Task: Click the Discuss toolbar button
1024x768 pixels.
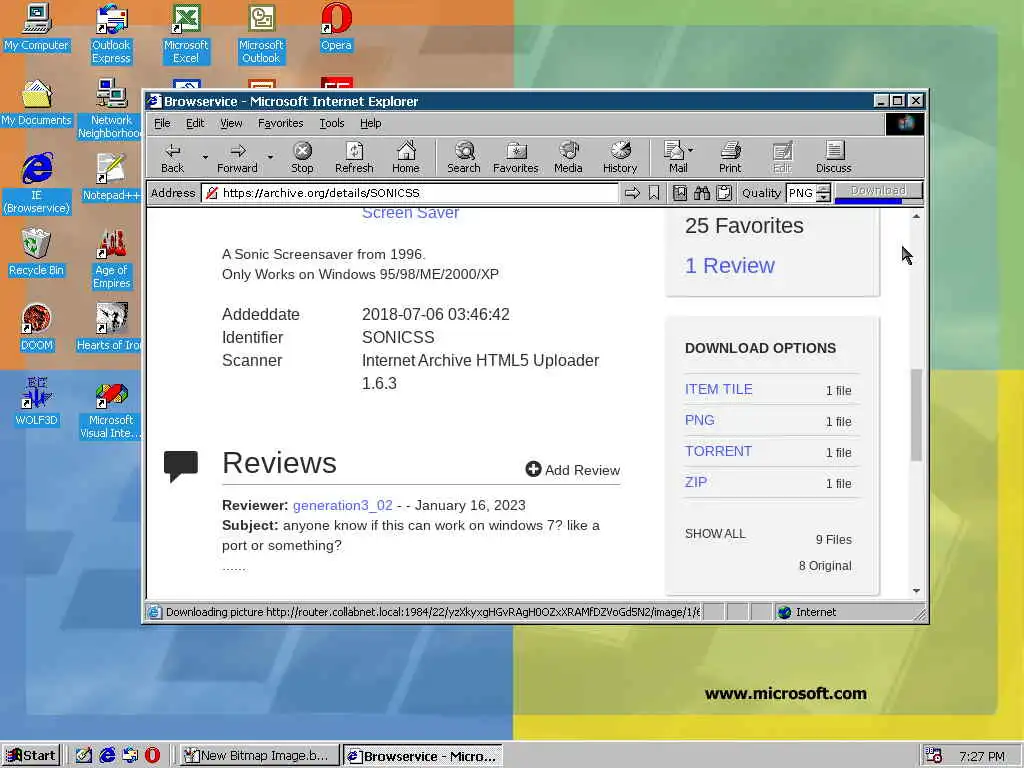Action: (833, 157)
